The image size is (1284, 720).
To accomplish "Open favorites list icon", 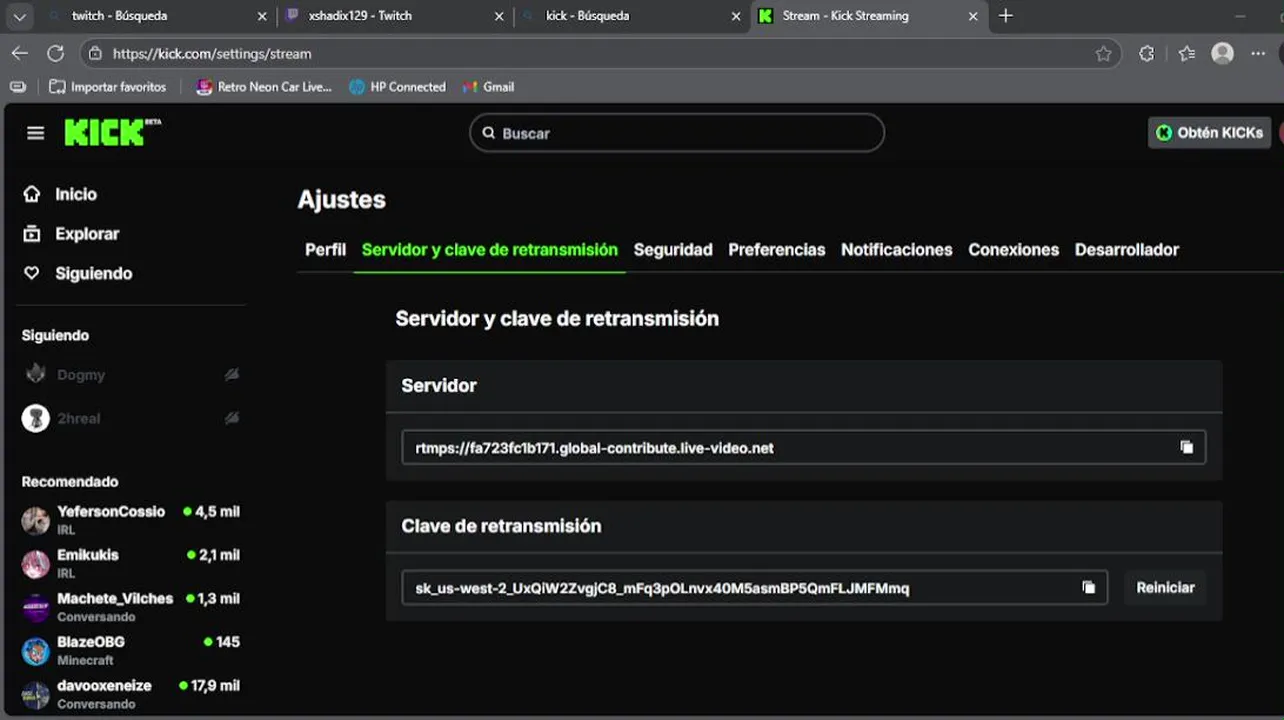I will [1186, 54].
